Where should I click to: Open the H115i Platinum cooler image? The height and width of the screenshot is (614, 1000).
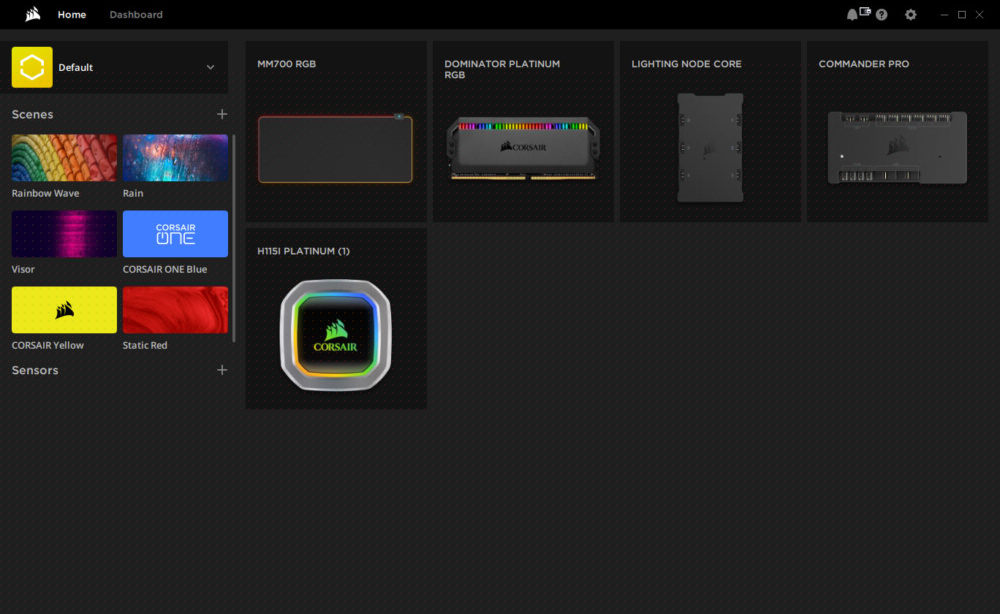335,335
